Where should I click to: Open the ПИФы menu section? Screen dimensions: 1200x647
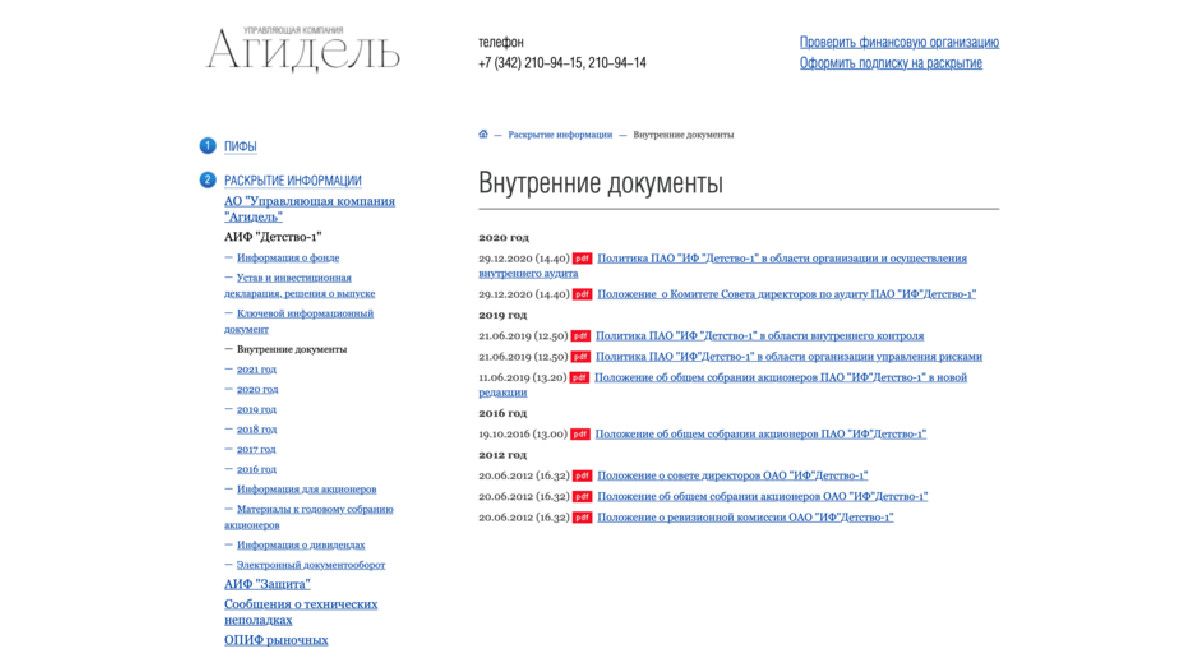click(240, 147)
